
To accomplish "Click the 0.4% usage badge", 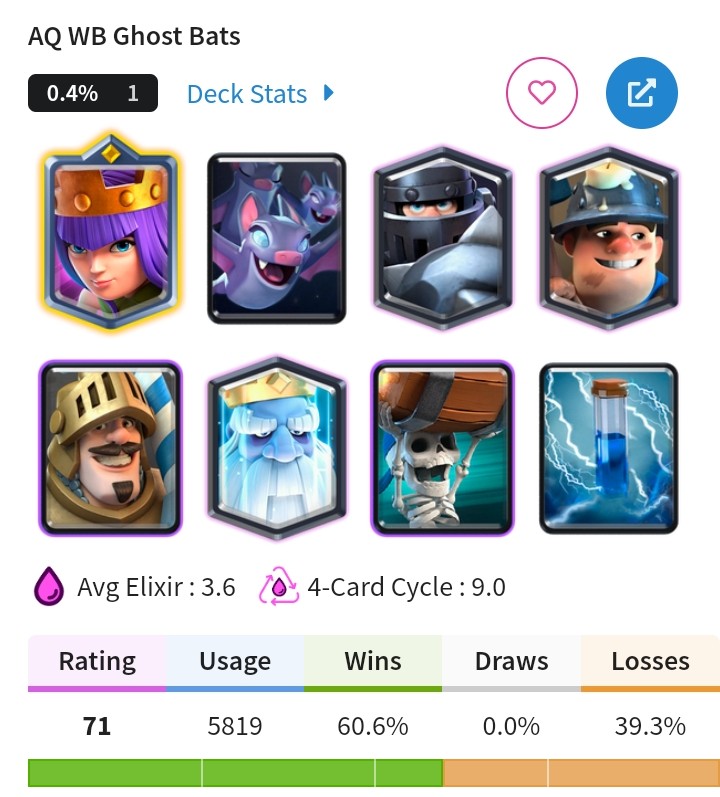I will click(x=93, y=93).
